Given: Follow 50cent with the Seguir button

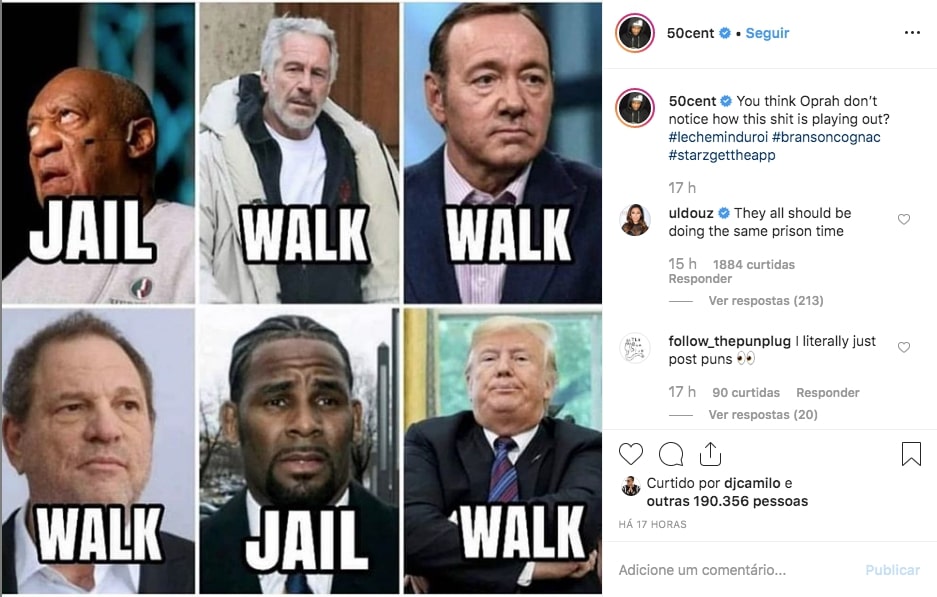Looking at the screenshot, I should (x=767, y=33).
